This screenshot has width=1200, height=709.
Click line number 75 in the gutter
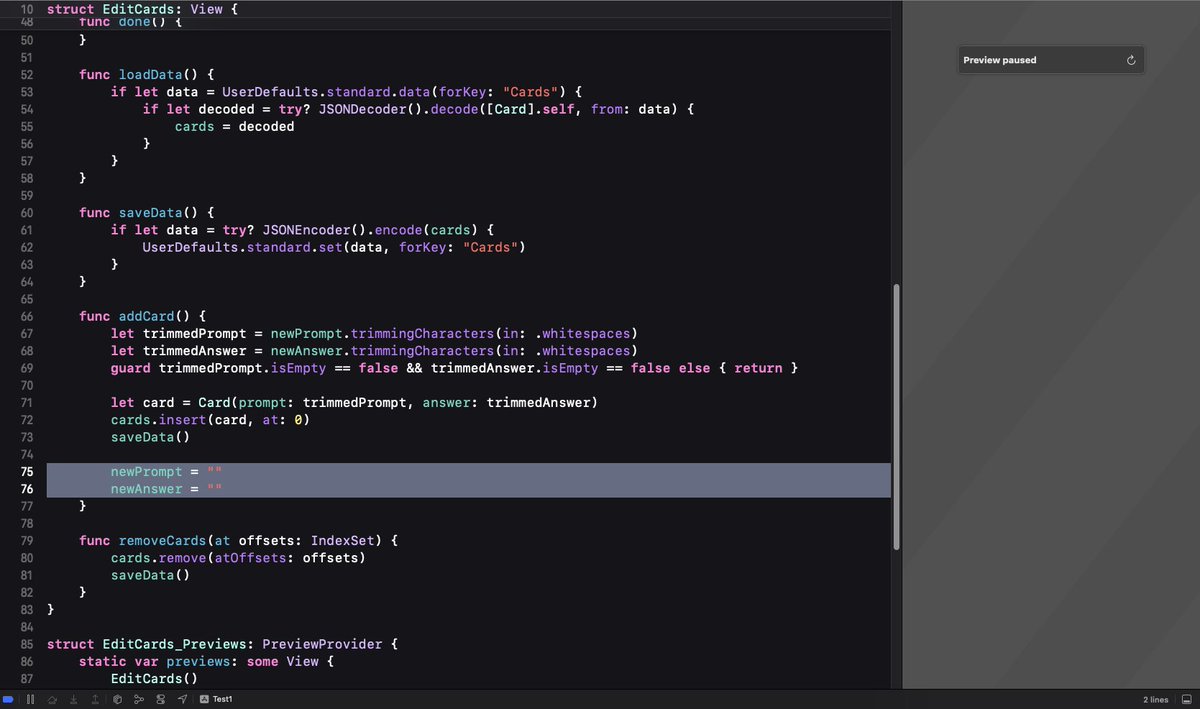pyautogui.click(x=27, y=471)
